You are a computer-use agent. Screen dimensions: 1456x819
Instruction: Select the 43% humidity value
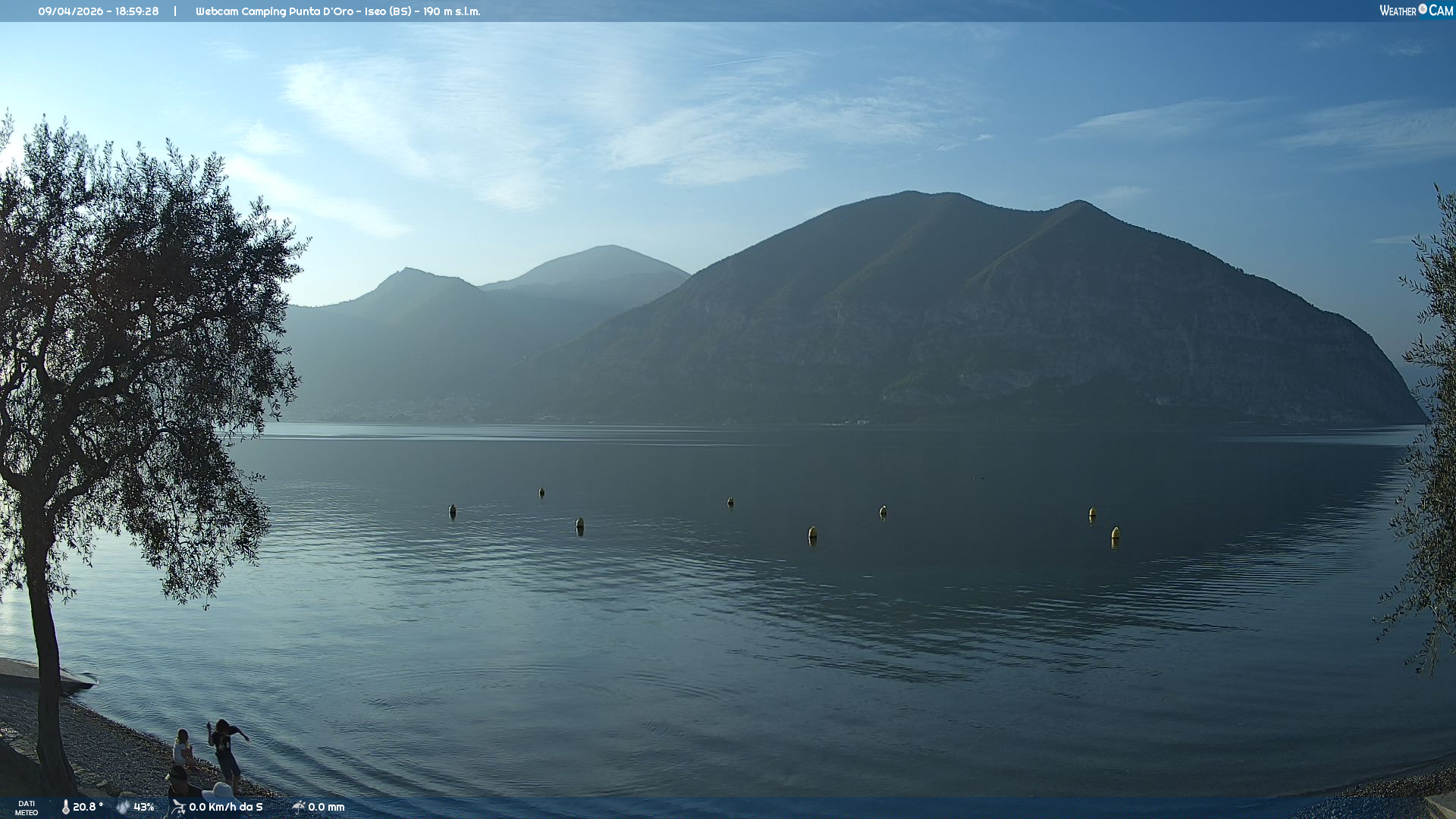point(143,808)
